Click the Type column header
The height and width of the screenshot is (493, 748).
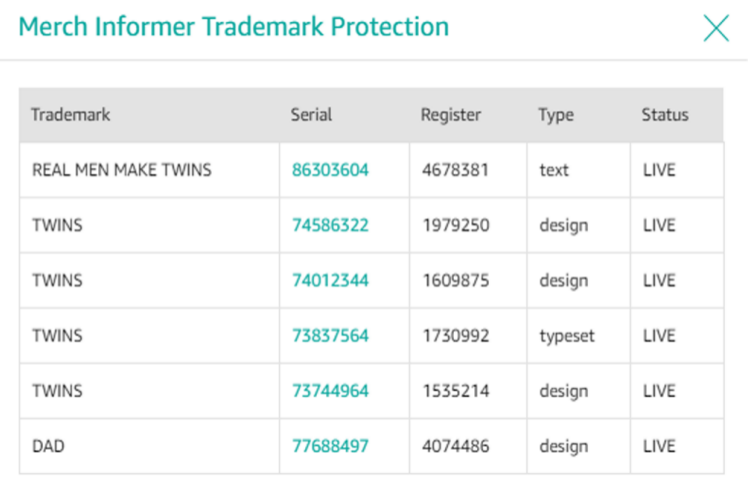(x=556, y=115)
